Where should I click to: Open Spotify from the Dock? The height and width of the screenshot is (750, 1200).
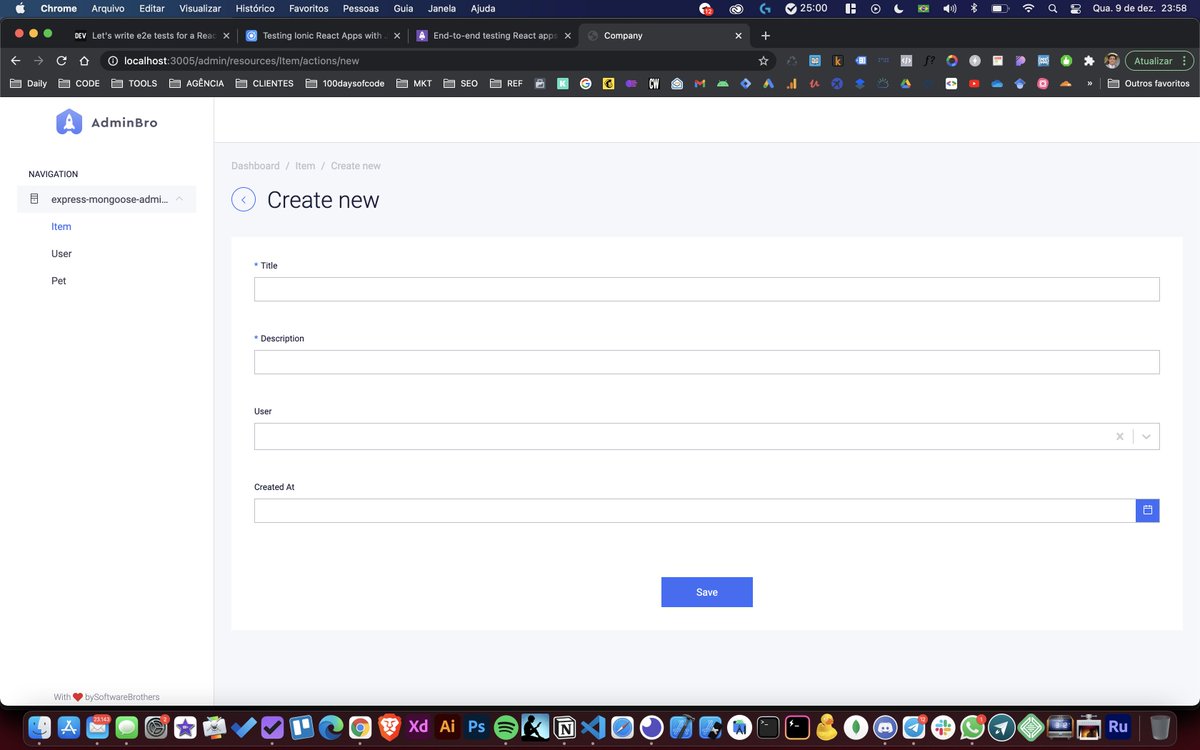click(x=506, y=727)
